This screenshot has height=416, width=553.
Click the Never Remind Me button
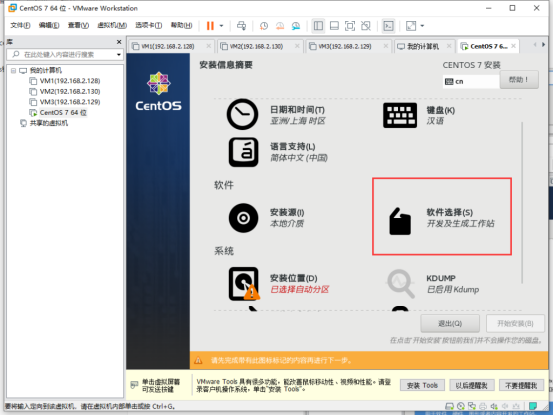point(521,385)
